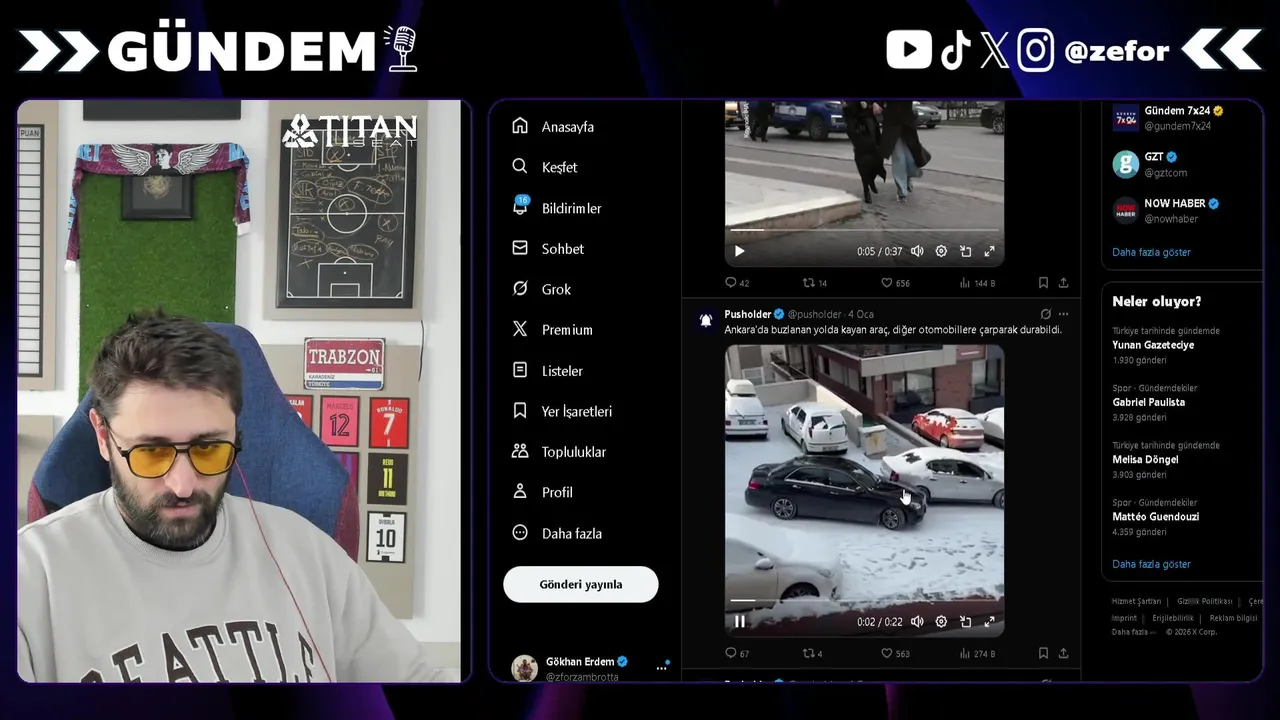Expand the Ankara car video to fullscreen
The height and width of the screenshot is (720, 1280).
(989, 622)
